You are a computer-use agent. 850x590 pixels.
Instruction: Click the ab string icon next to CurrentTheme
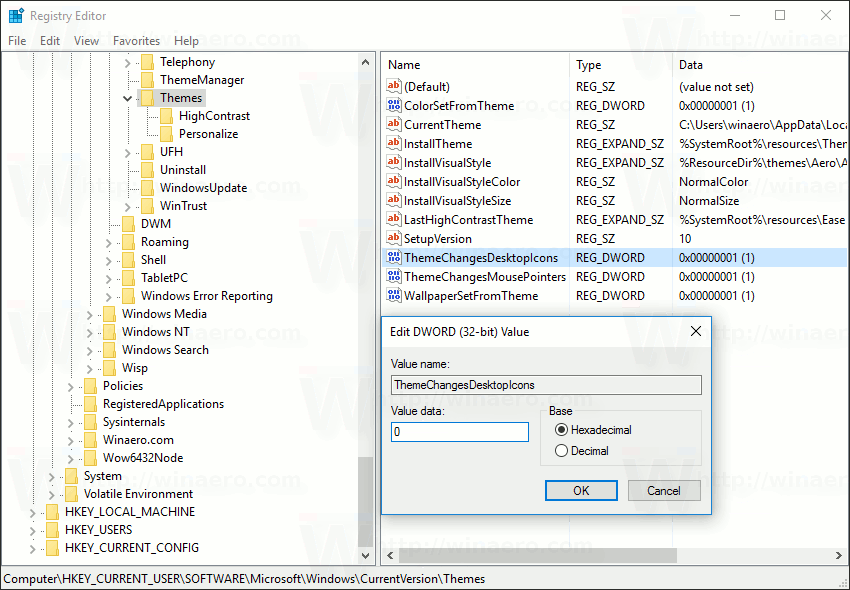click(x=393, y=124)
